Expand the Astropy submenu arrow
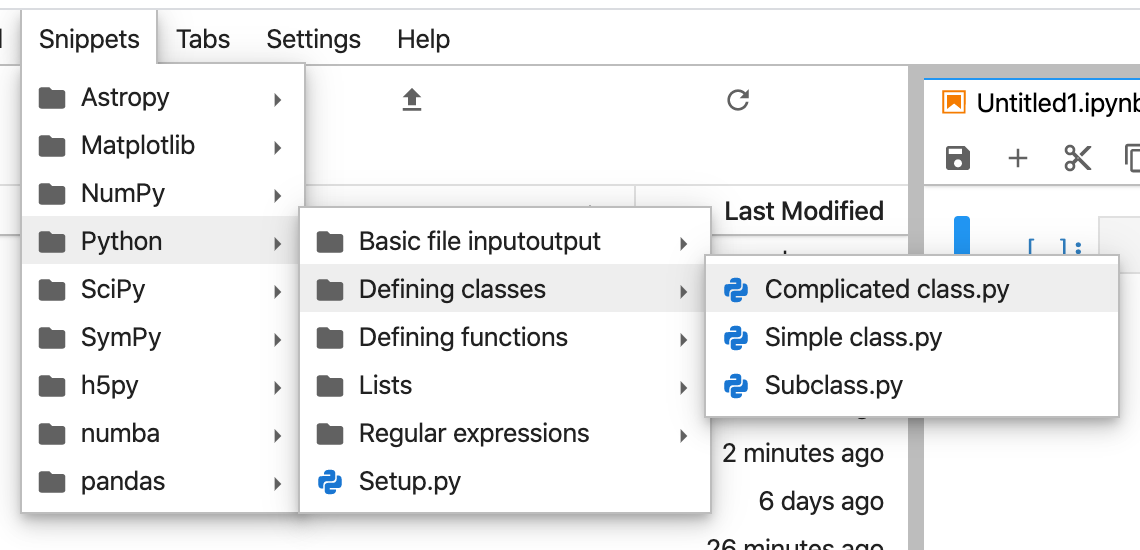The image size is (1140, 550). 277,99
